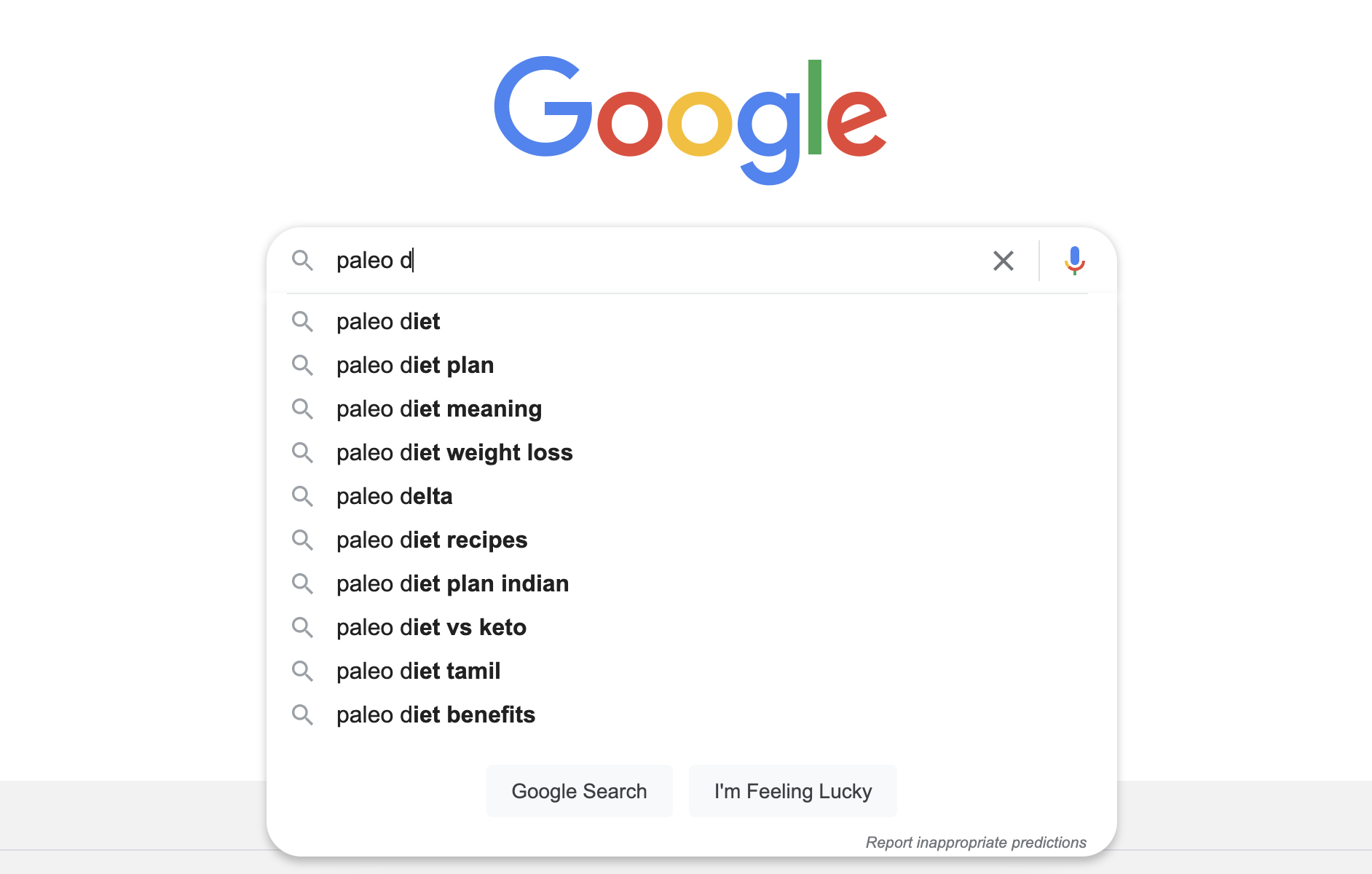Click the magnifier icon in search field
Image resolution: width=1372 pixels, height=874 pixels.
[302, 260]
